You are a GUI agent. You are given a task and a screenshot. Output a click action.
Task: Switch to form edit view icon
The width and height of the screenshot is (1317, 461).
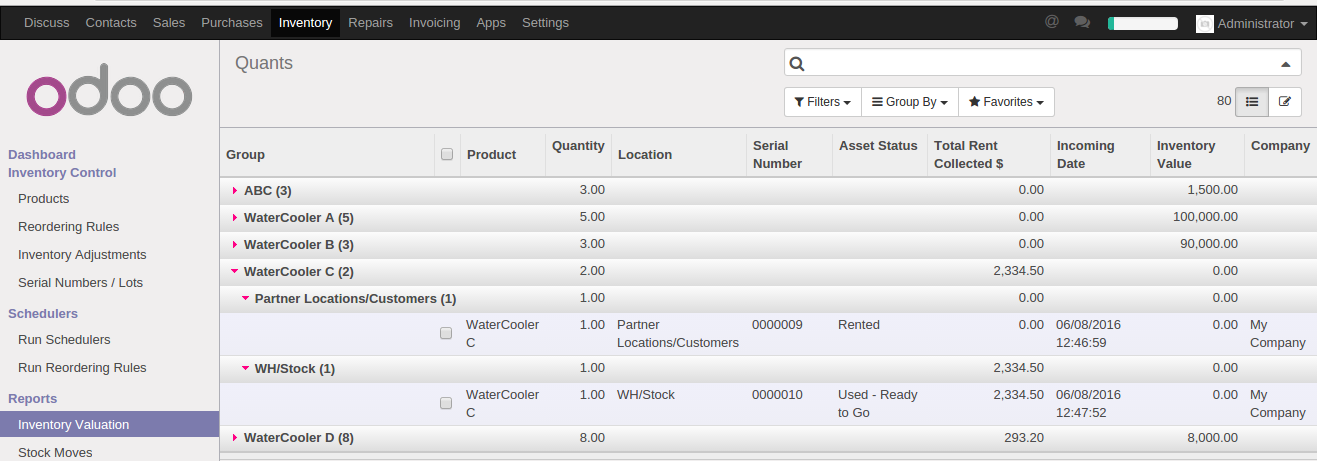pos(1285,101)
